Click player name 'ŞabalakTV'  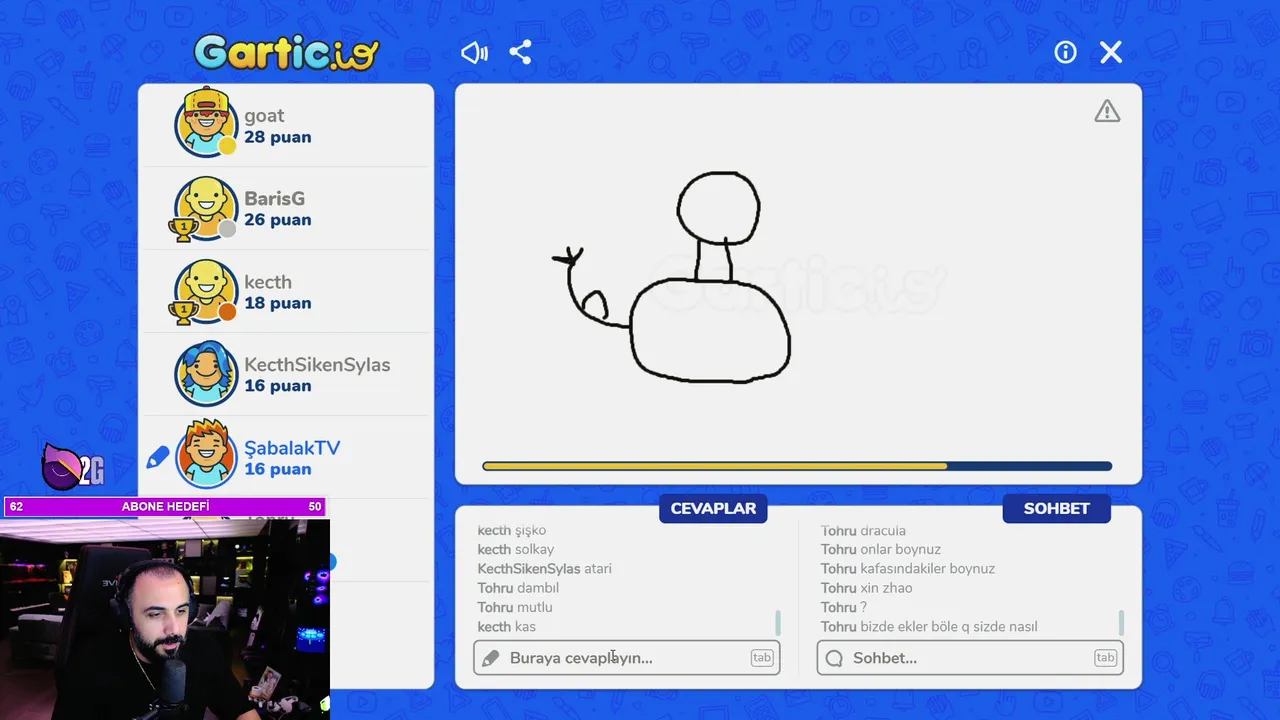coord(292,448)
